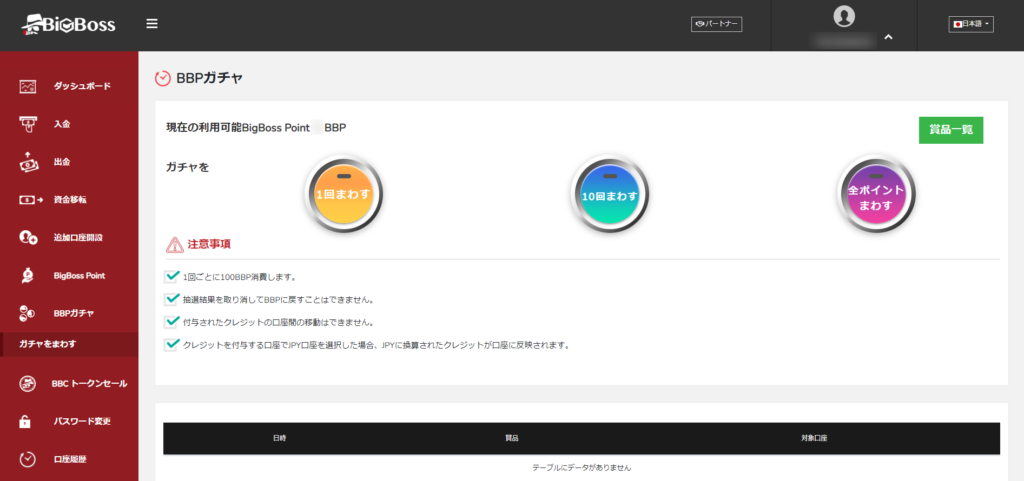Click the fund transfer (資金移転) icon
The image size is (1024, 481).
pyautogui.click(x=28, y=200)
